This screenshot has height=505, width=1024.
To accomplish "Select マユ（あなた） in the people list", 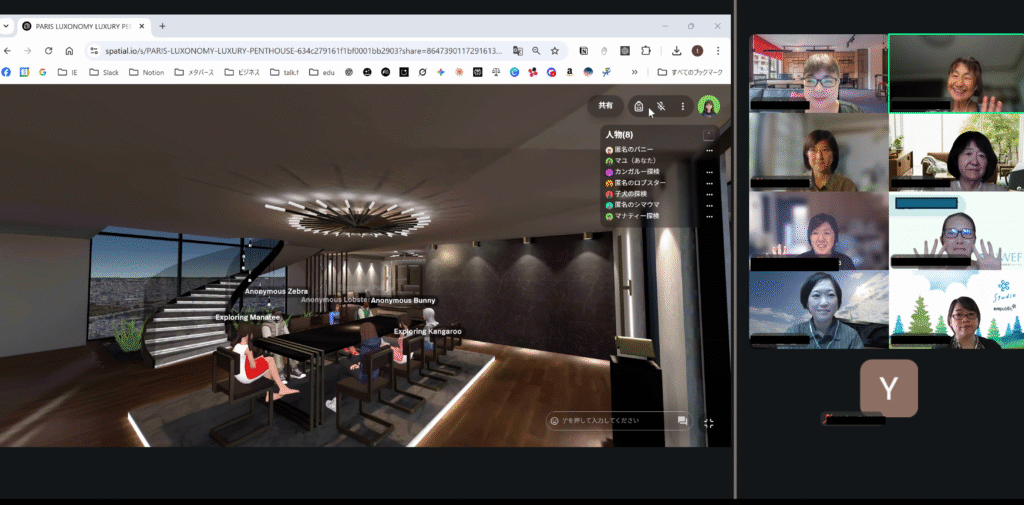I will pyautogui.click(x=635, y=161).
